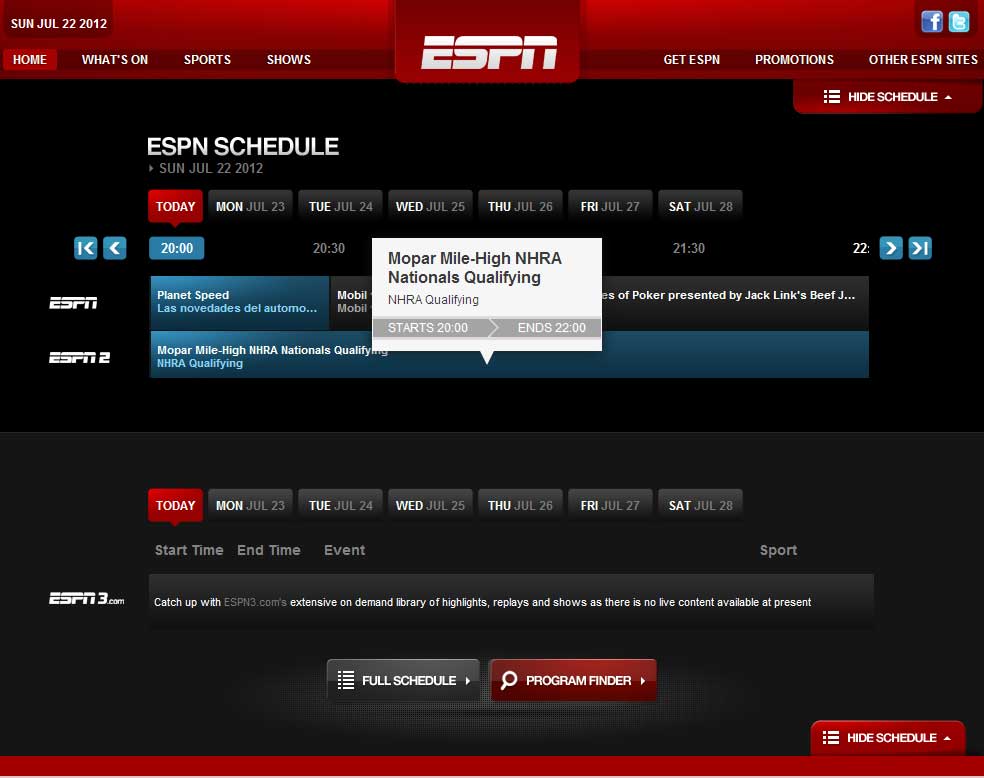Open the Sports menu
This screenshot has width=984, height=778.
click(207, 60)
